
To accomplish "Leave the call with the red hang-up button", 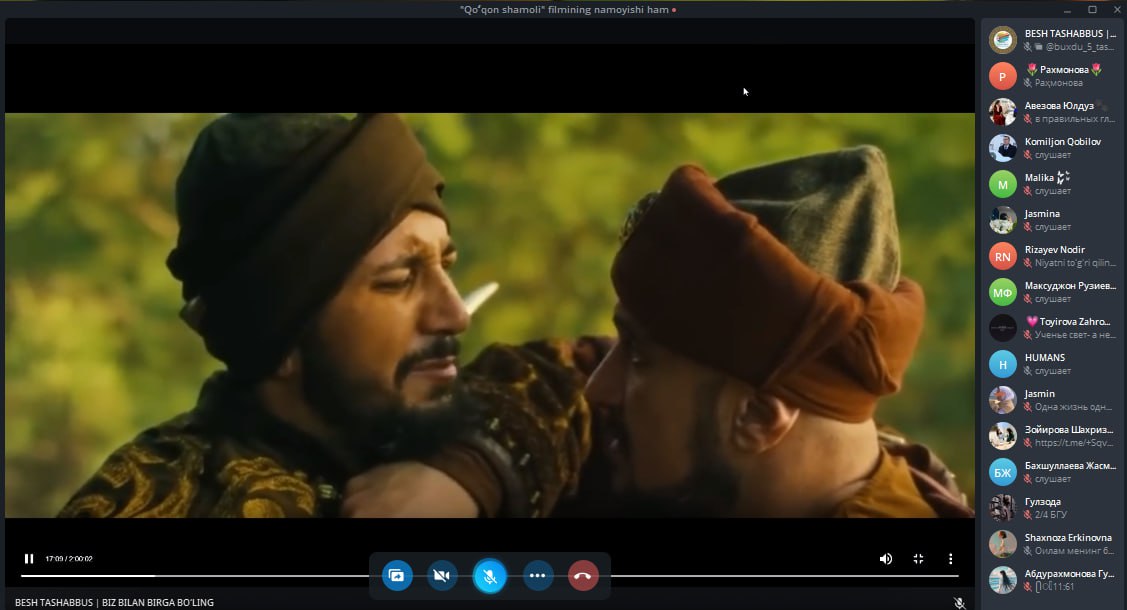I will tap(583, 576).
